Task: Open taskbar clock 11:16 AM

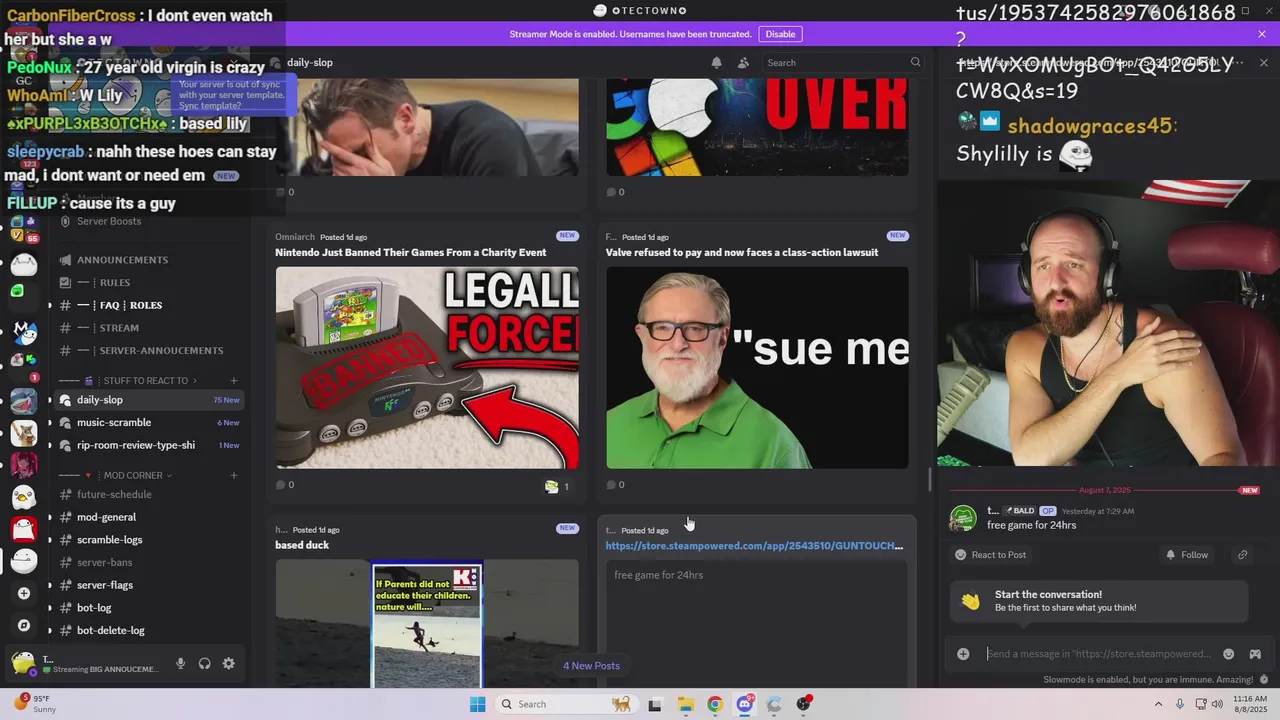Action: pyautogui.click(x=1250, y=704)
